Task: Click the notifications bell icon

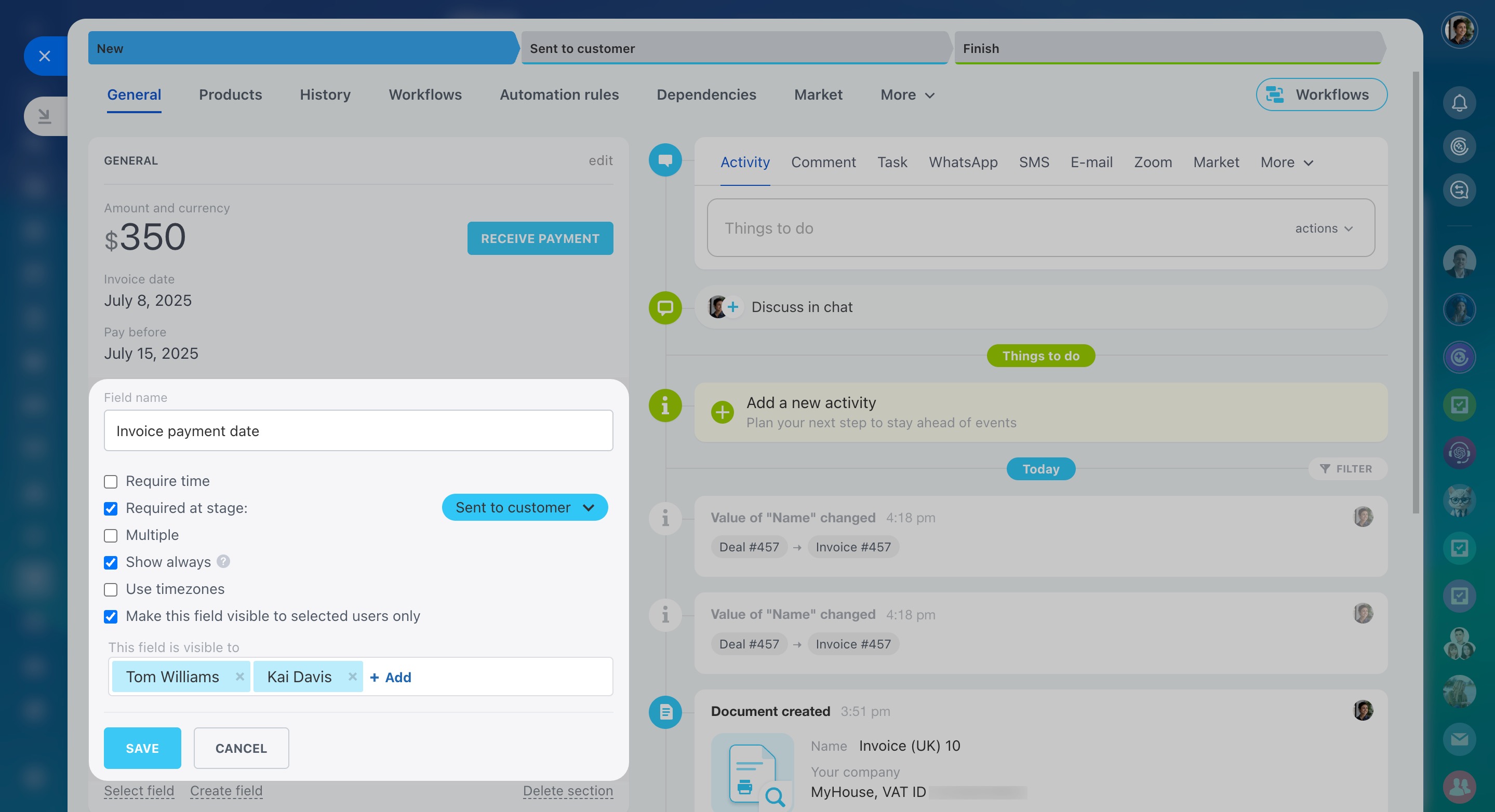Action: 1459,103
